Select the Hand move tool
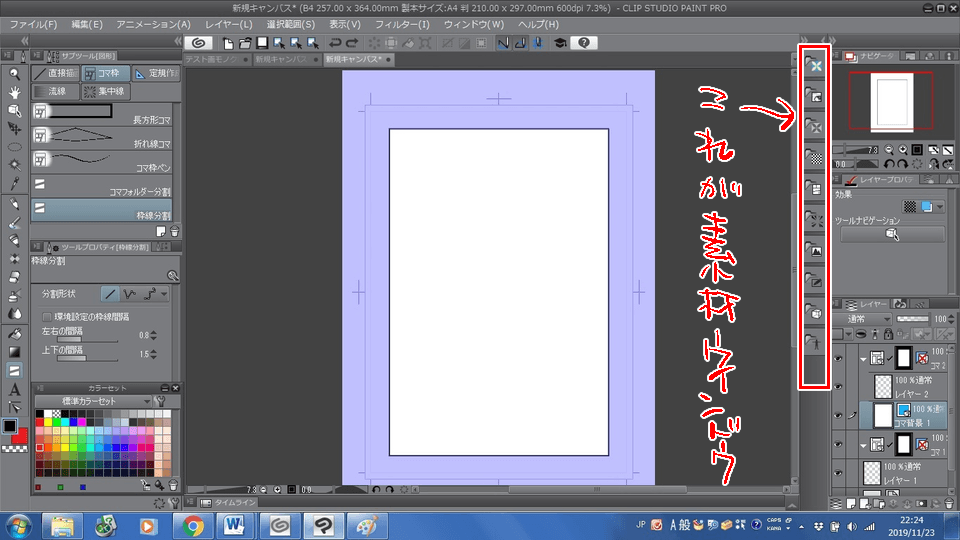 pyautogui.click(x=14, y=92)
